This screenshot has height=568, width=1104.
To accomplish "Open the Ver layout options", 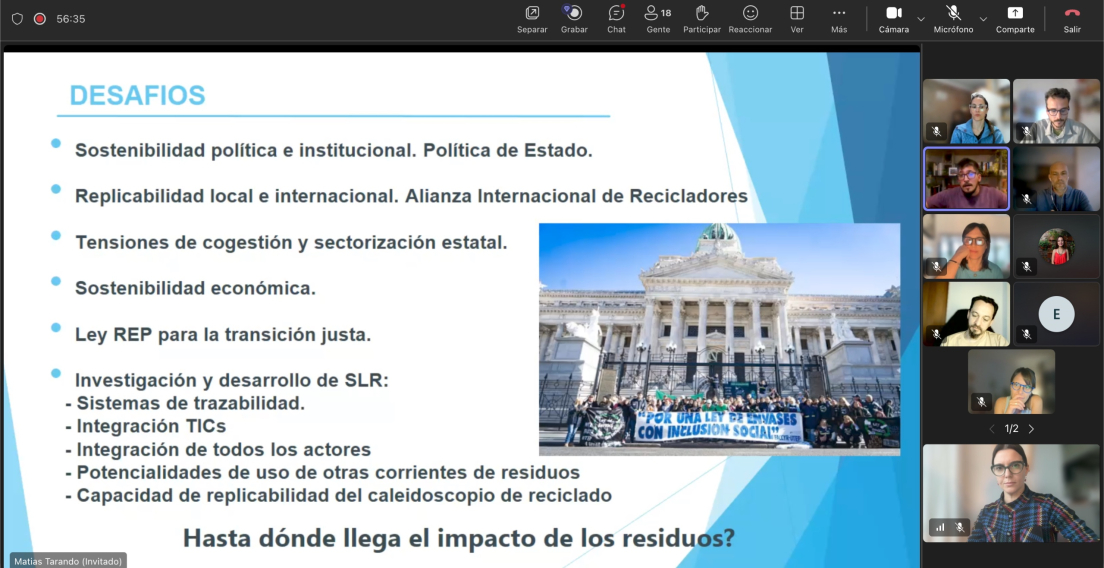I will pos(797,19).
